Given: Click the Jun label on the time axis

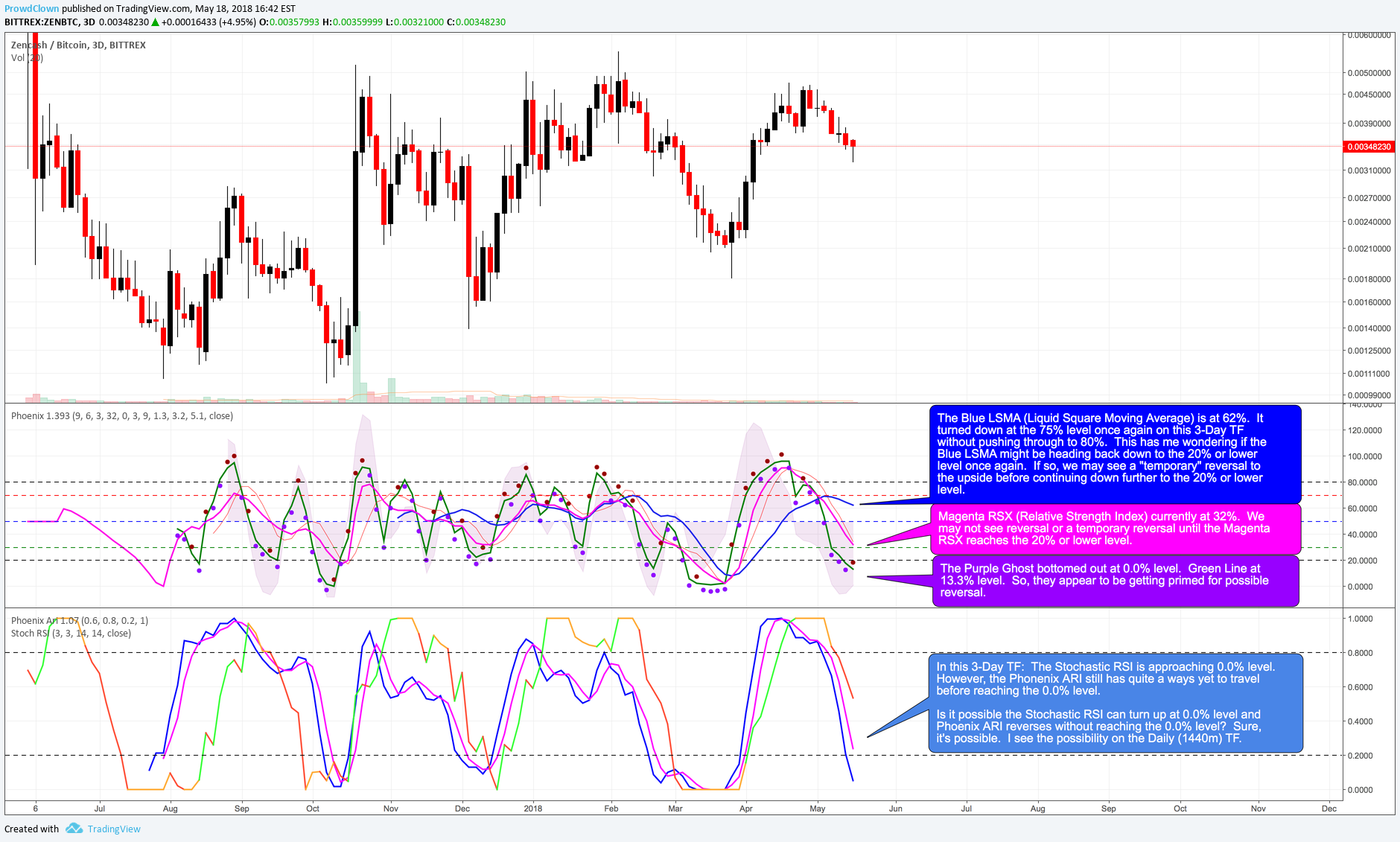Looking at the screenshot, I should [896, 808].
